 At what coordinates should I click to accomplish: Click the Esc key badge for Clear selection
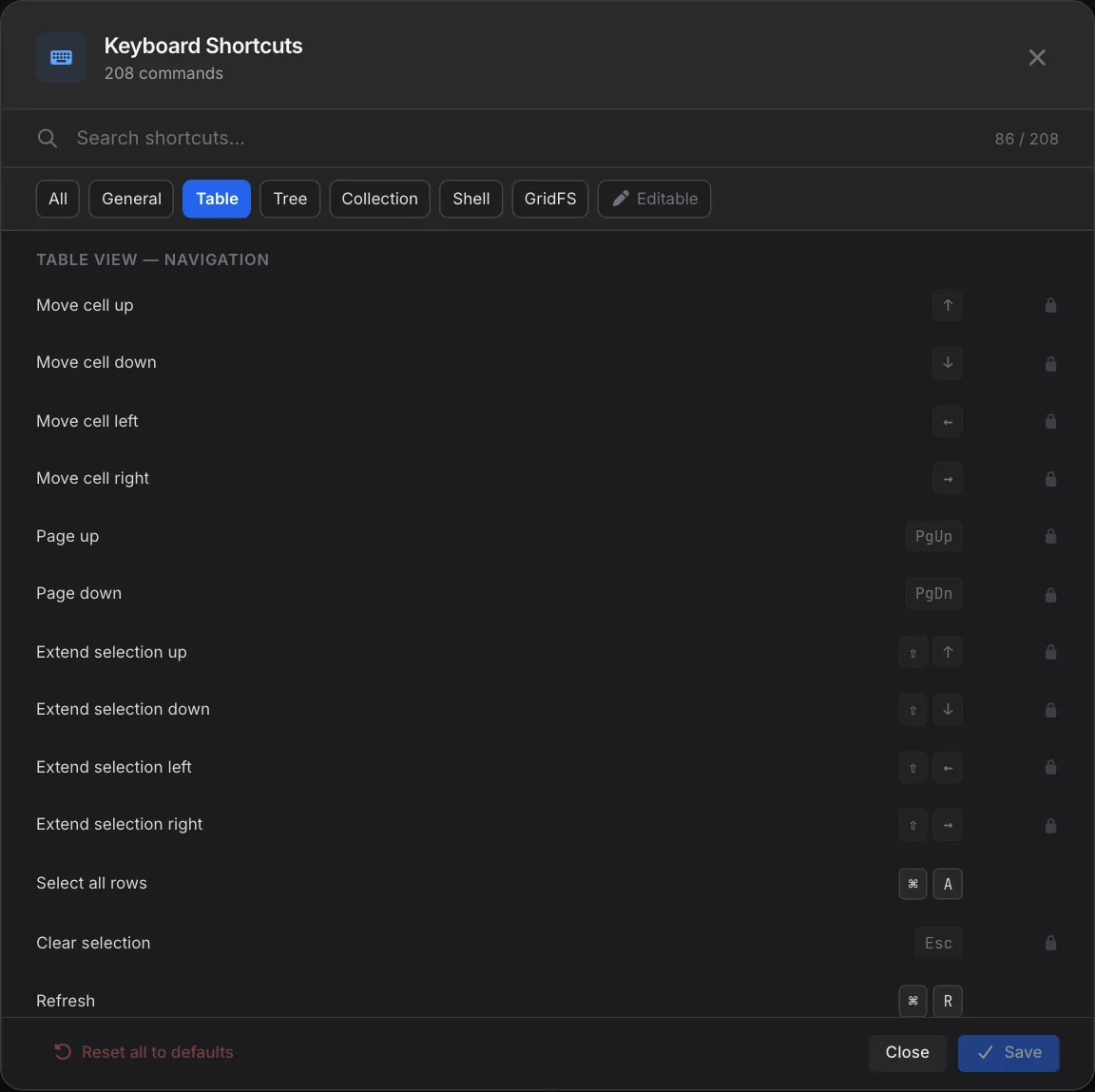[938, 944]
